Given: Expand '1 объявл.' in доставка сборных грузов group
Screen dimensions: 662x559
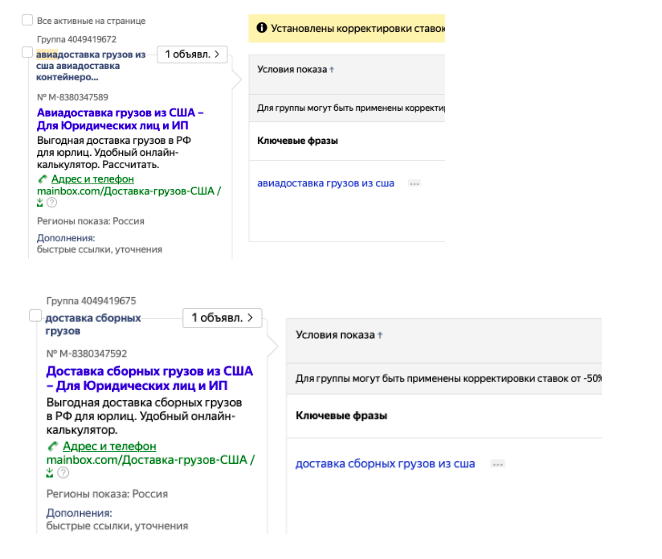Looking at the screenshot, I should coord(222,318).
